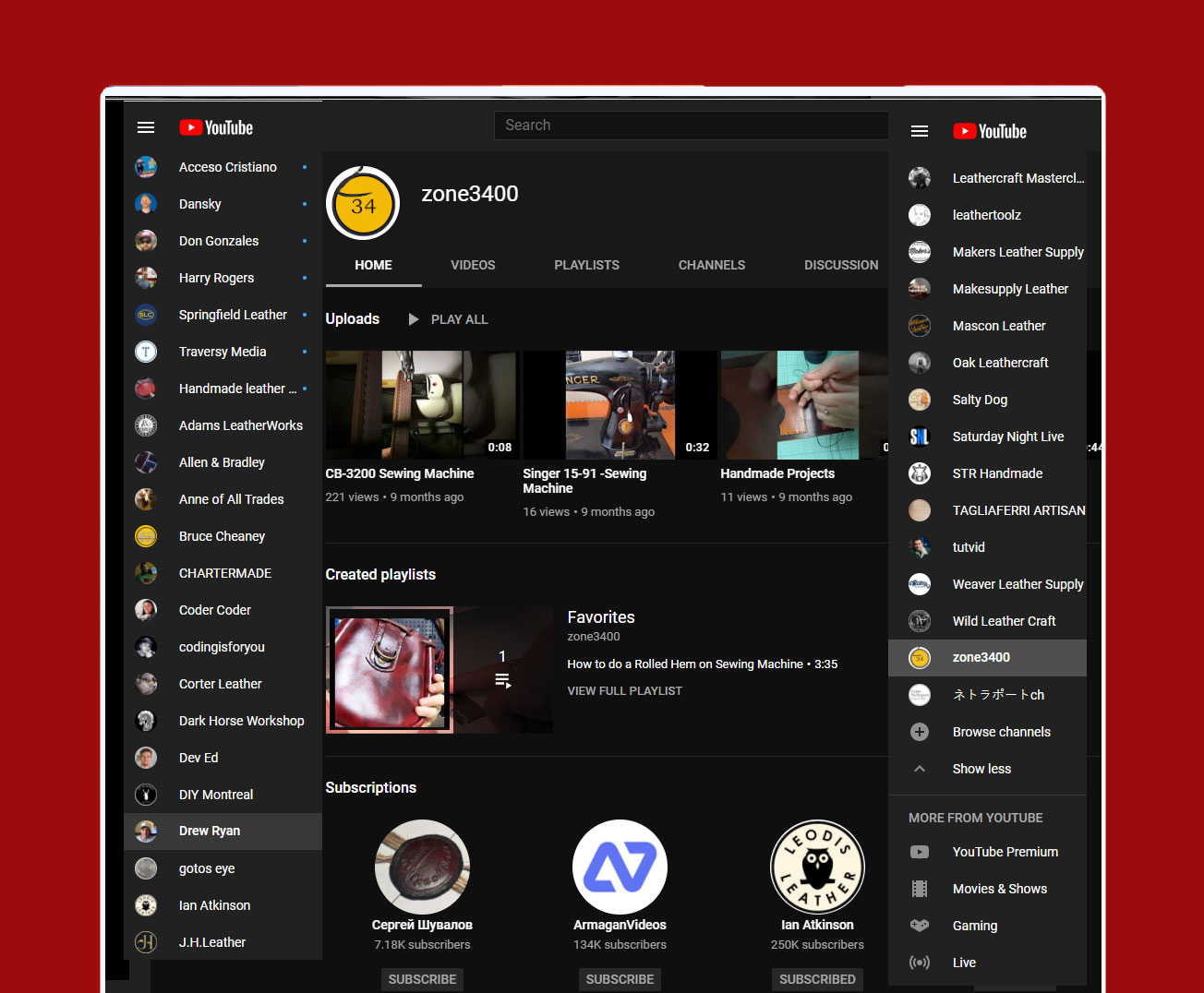
Task: Click the Dansky channel avatar
Action: coord(146,204)
